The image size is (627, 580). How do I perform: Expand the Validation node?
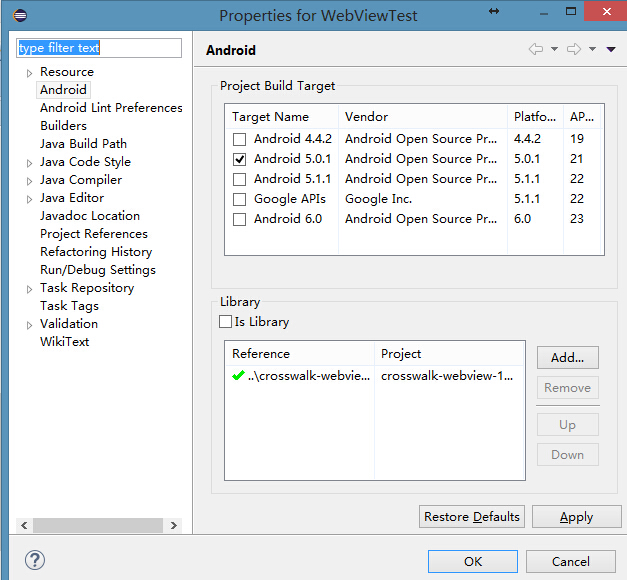pyautogui.click(x=29, y=325)
